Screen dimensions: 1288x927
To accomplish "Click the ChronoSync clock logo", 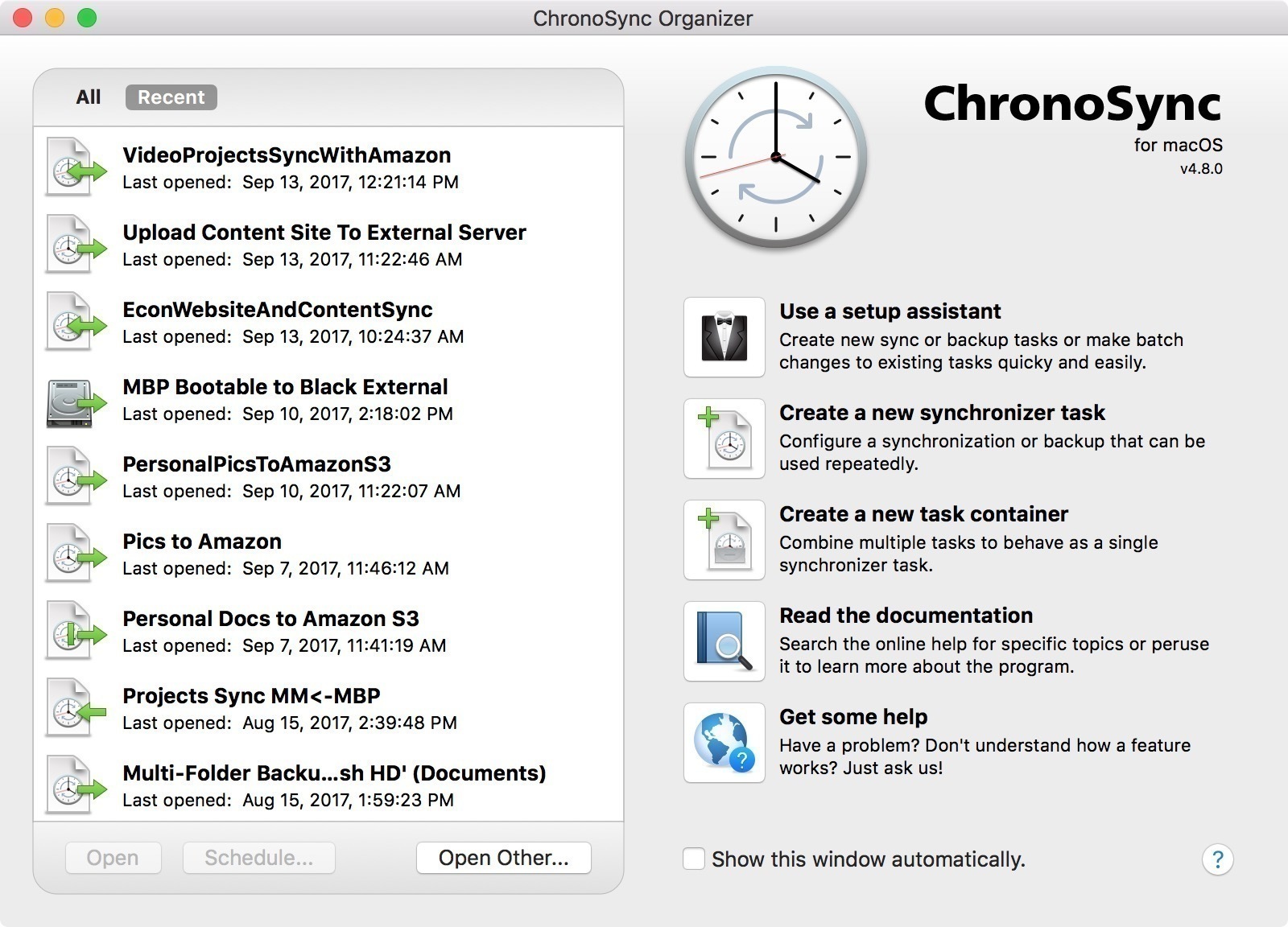I will (x=776, y=158).
